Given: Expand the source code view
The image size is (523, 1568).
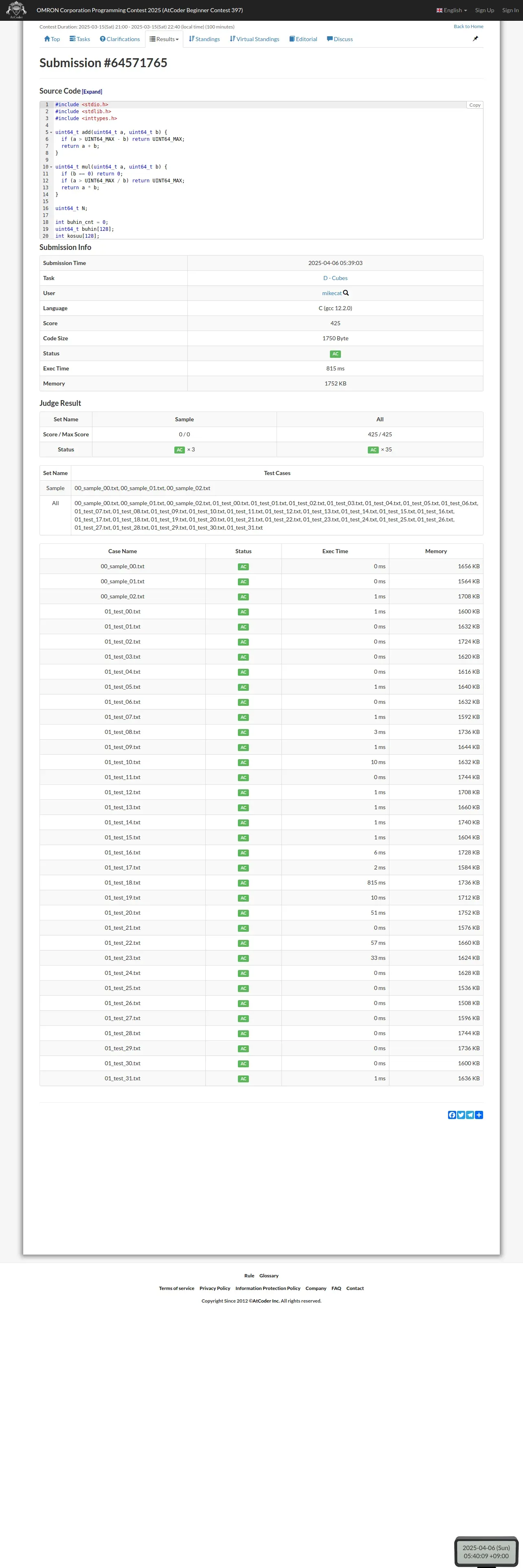Looking at the screenshot, I should click(x=92, y=92).
